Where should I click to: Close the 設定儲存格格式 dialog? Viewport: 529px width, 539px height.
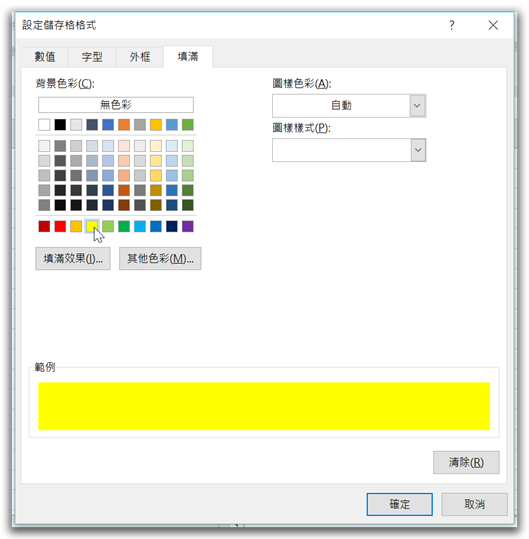(493, 25)
